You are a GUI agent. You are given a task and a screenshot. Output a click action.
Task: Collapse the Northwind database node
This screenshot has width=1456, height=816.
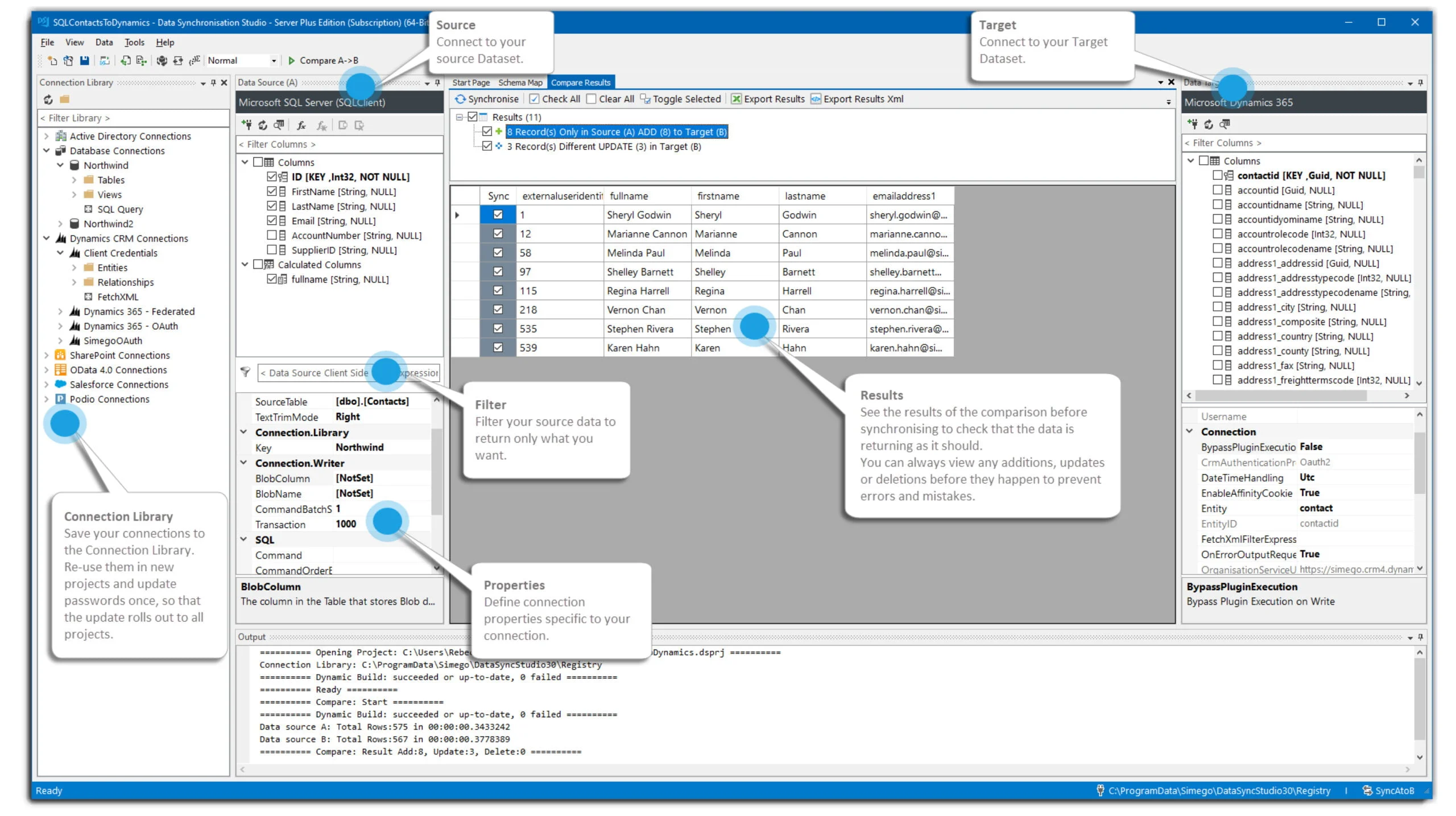[60, 165]
